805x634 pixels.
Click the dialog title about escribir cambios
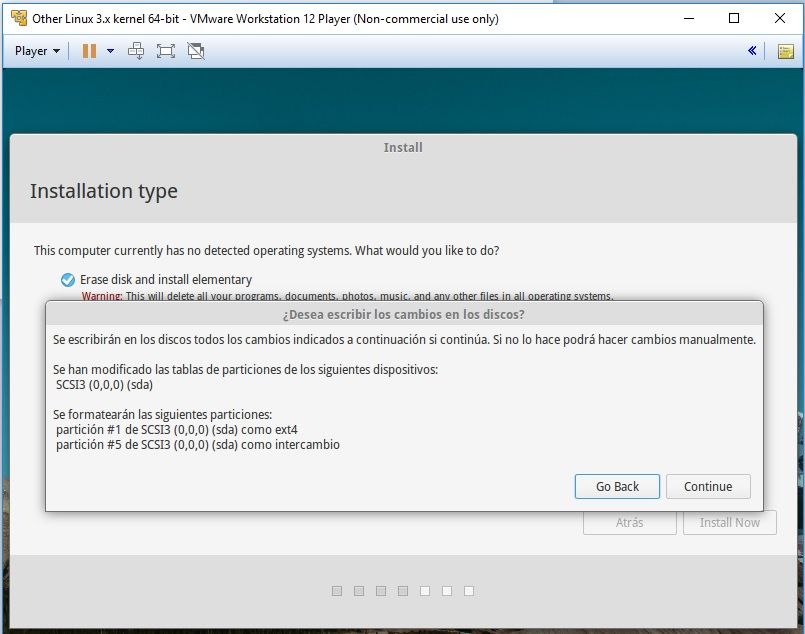click(404, 314)
